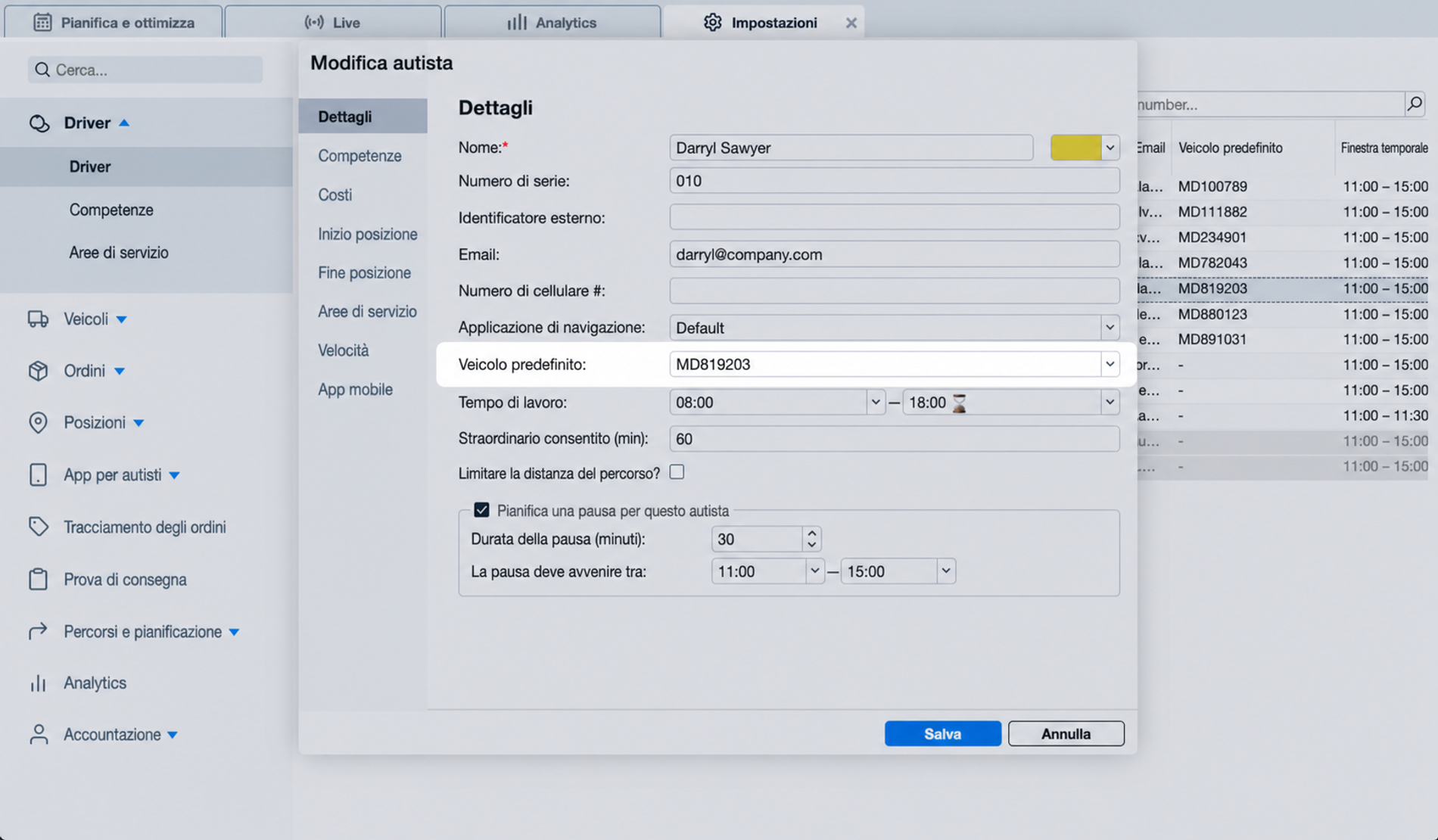Screen dimensions: 1438x840
Task: Click the Ordini box icon
Action: (38, 371)
